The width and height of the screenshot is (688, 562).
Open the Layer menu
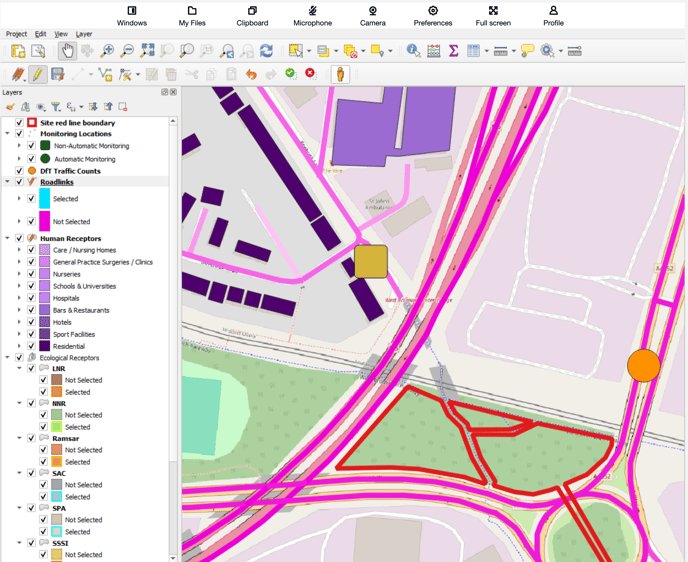(x=84, y=34)
